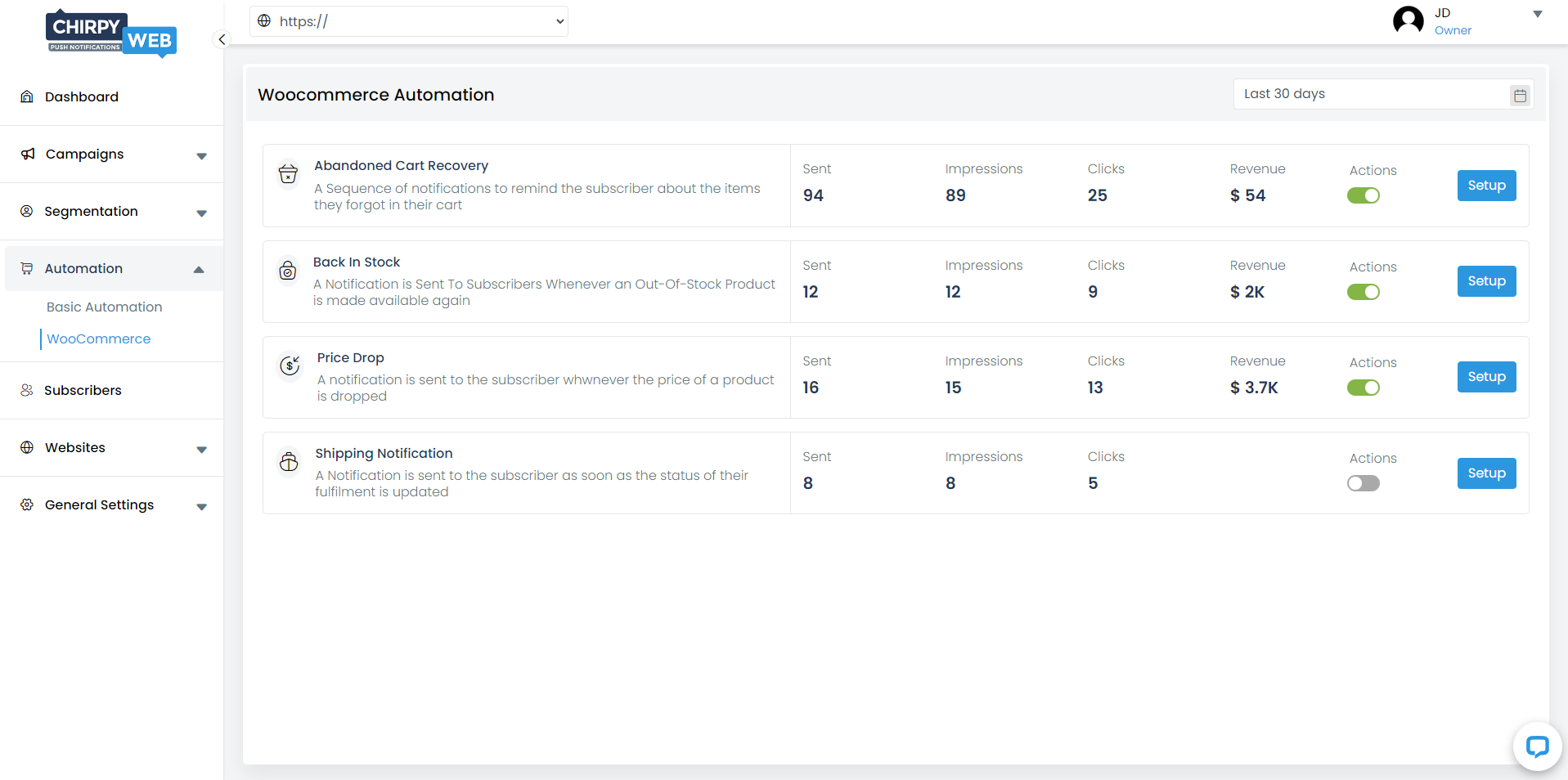Click the impressions count 89

[x=955, y=195]
